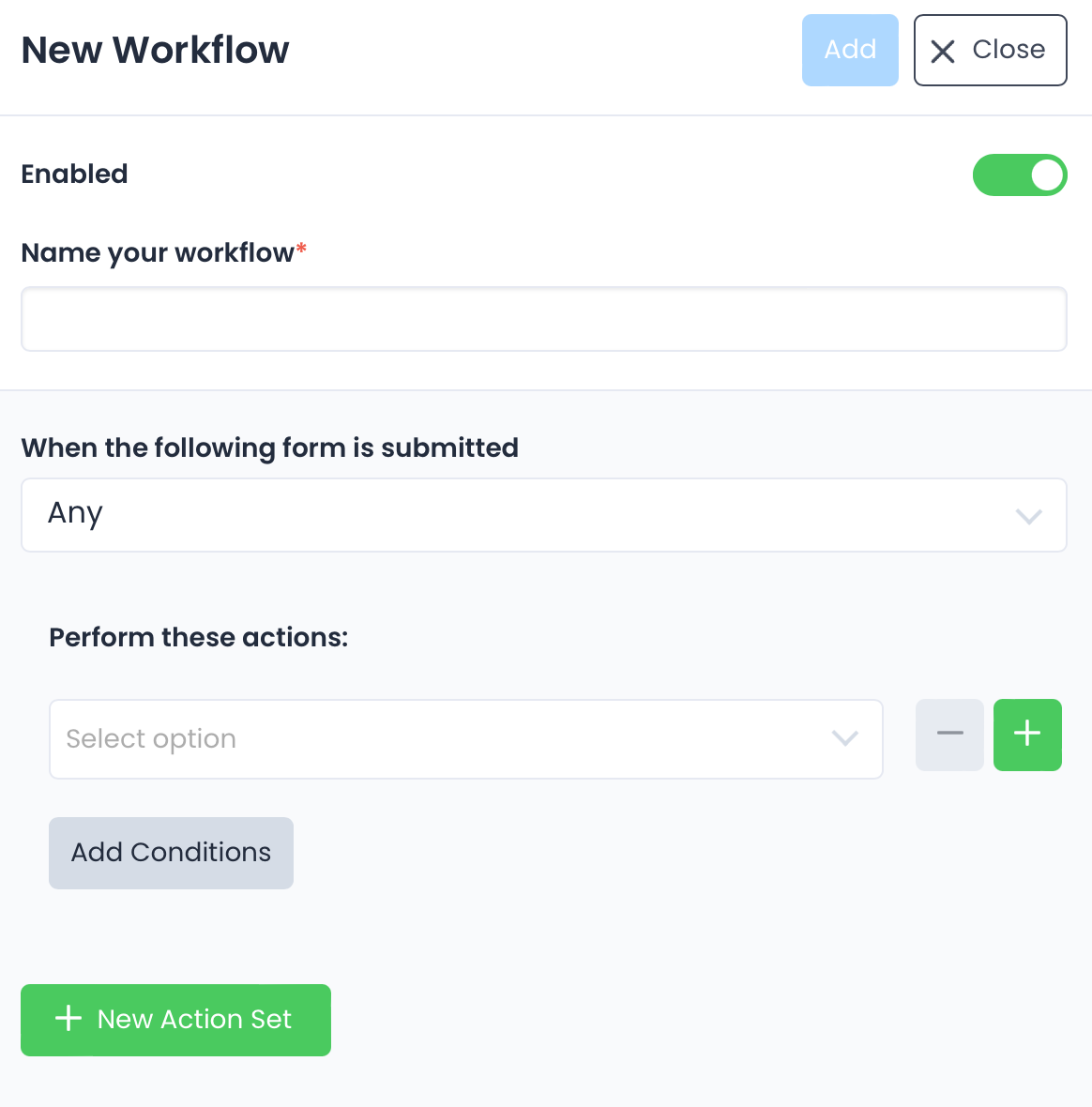
Task: Click the X icon inside the Close button
Action: click(x=943, y=51)
